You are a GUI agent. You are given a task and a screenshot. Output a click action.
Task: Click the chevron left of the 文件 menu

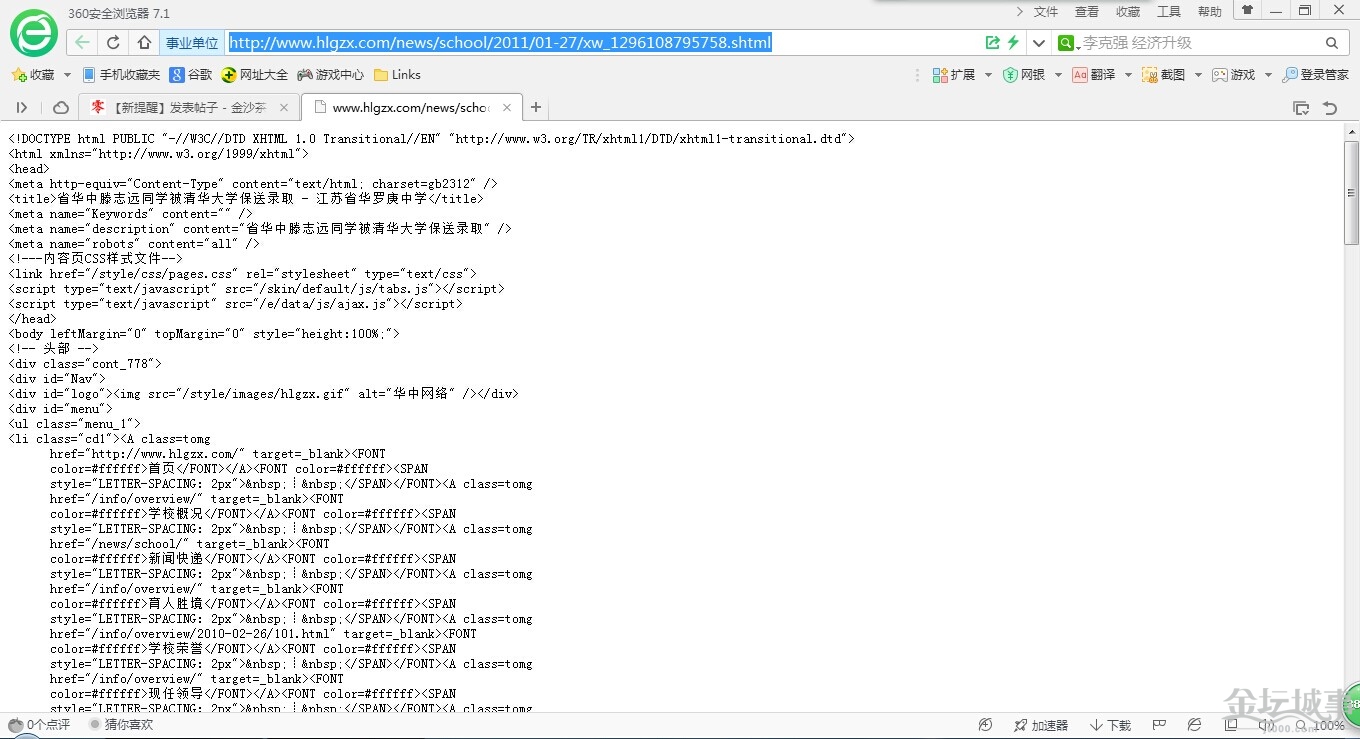(1019, 12)
